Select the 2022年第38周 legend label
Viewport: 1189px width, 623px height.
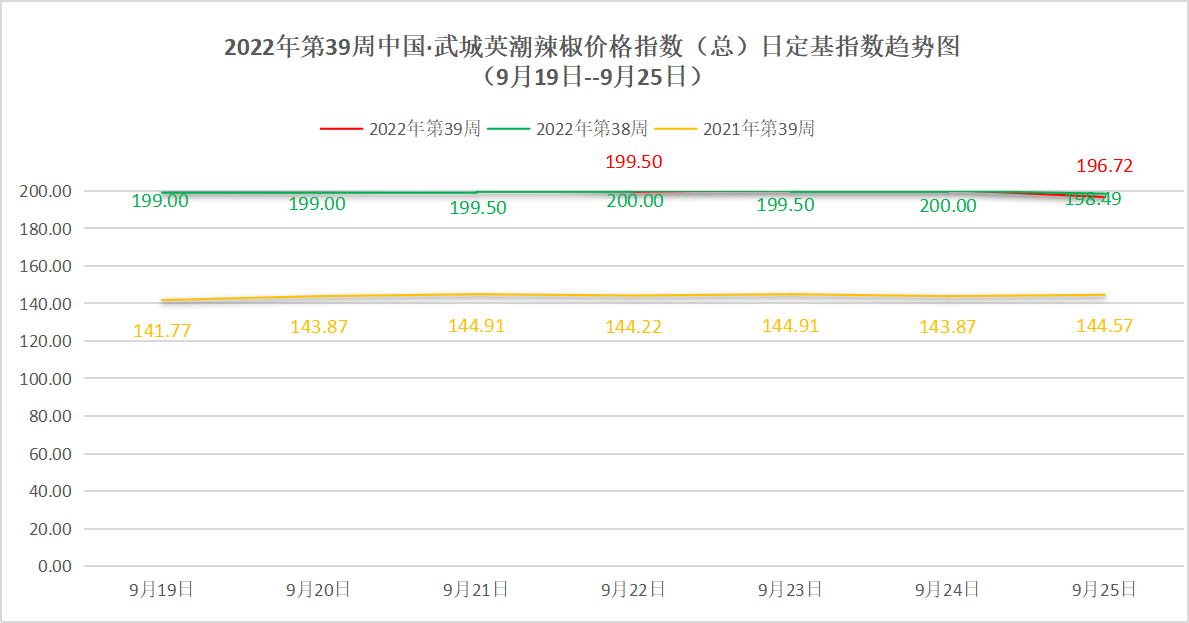592,129
